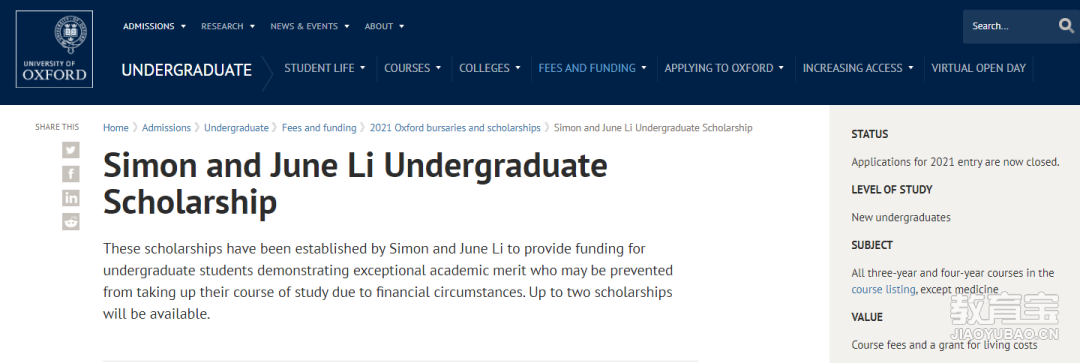The height and width of the screenshot is (363, 1080).
Task: Click the search magnifier icon
Action: click(x=1066, y=26)
